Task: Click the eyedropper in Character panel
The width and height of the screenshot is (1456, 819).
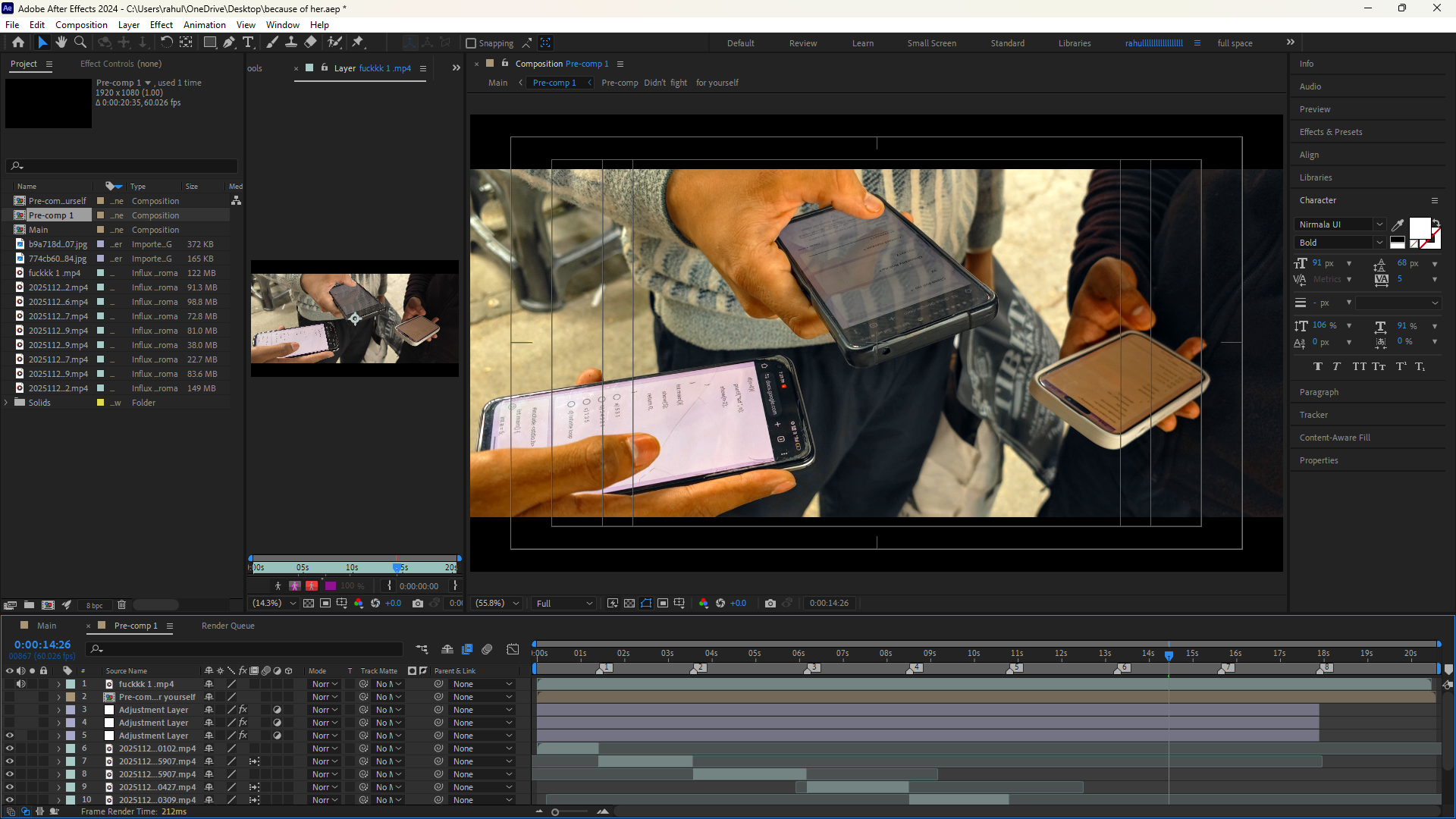Action: point(1398,224)
